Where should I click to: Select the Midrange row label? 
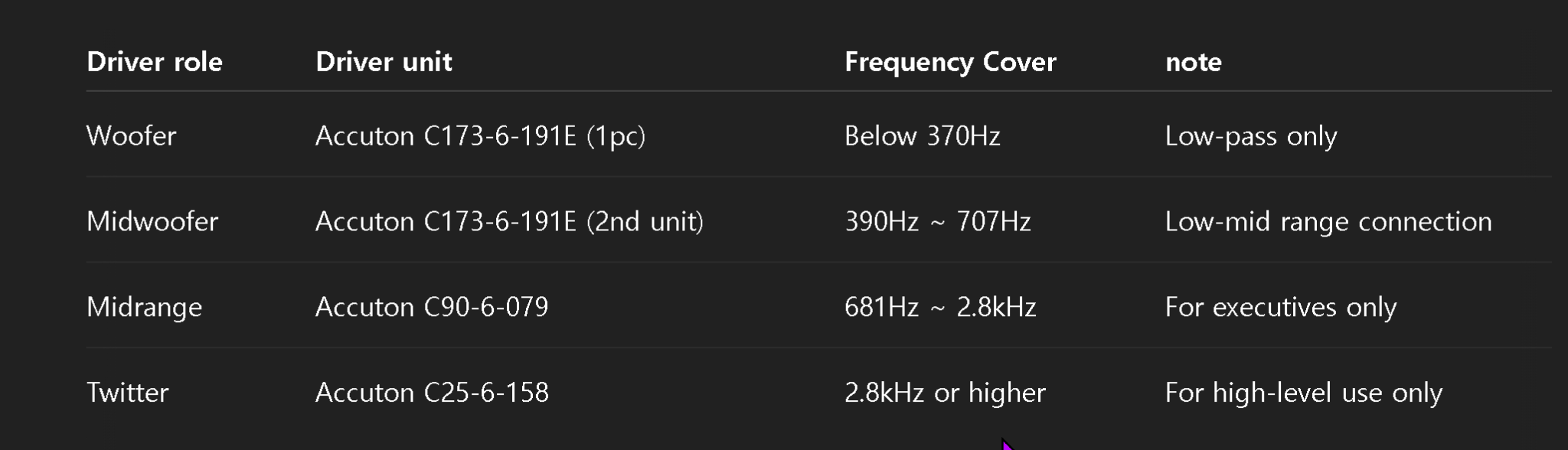(x=144, y=308)
